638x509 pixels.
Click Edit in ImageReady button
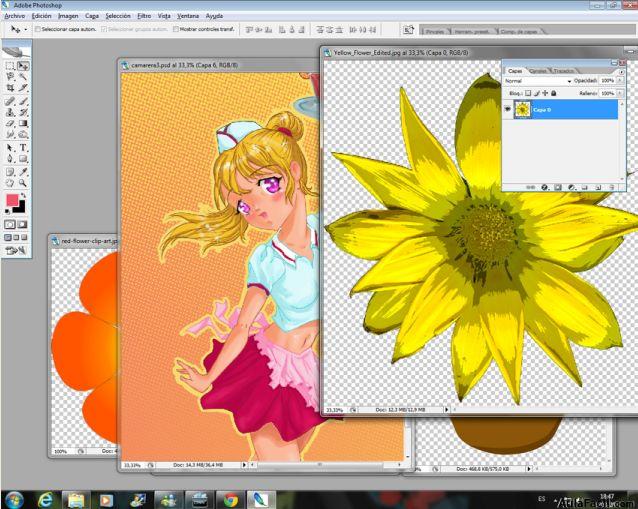(x=16, y=251)
